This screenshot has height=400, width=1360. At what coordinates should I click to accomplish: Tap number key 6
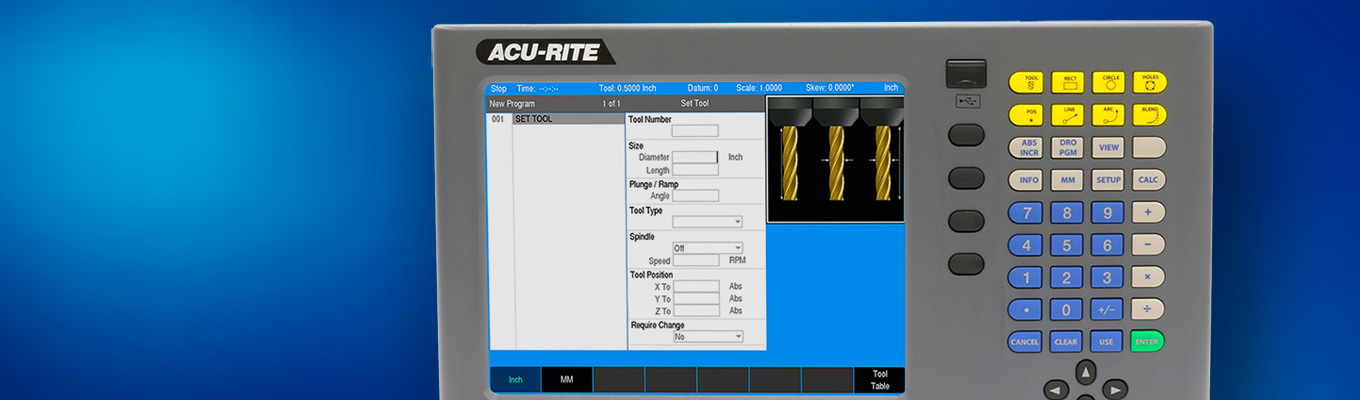pyautogui.click(x=1107, y=245)
